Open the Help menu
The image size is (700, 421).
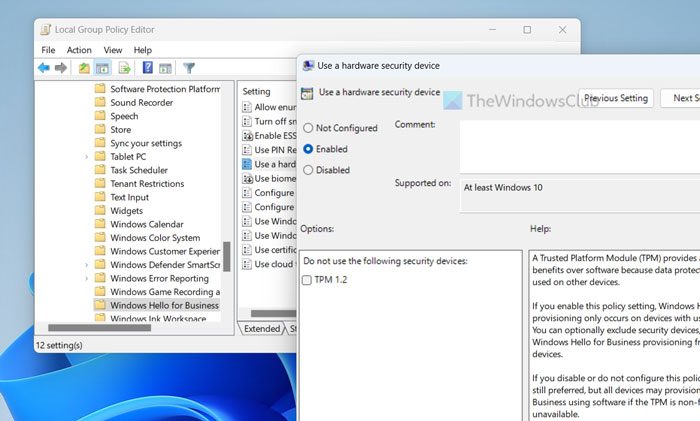click(143, 50)
